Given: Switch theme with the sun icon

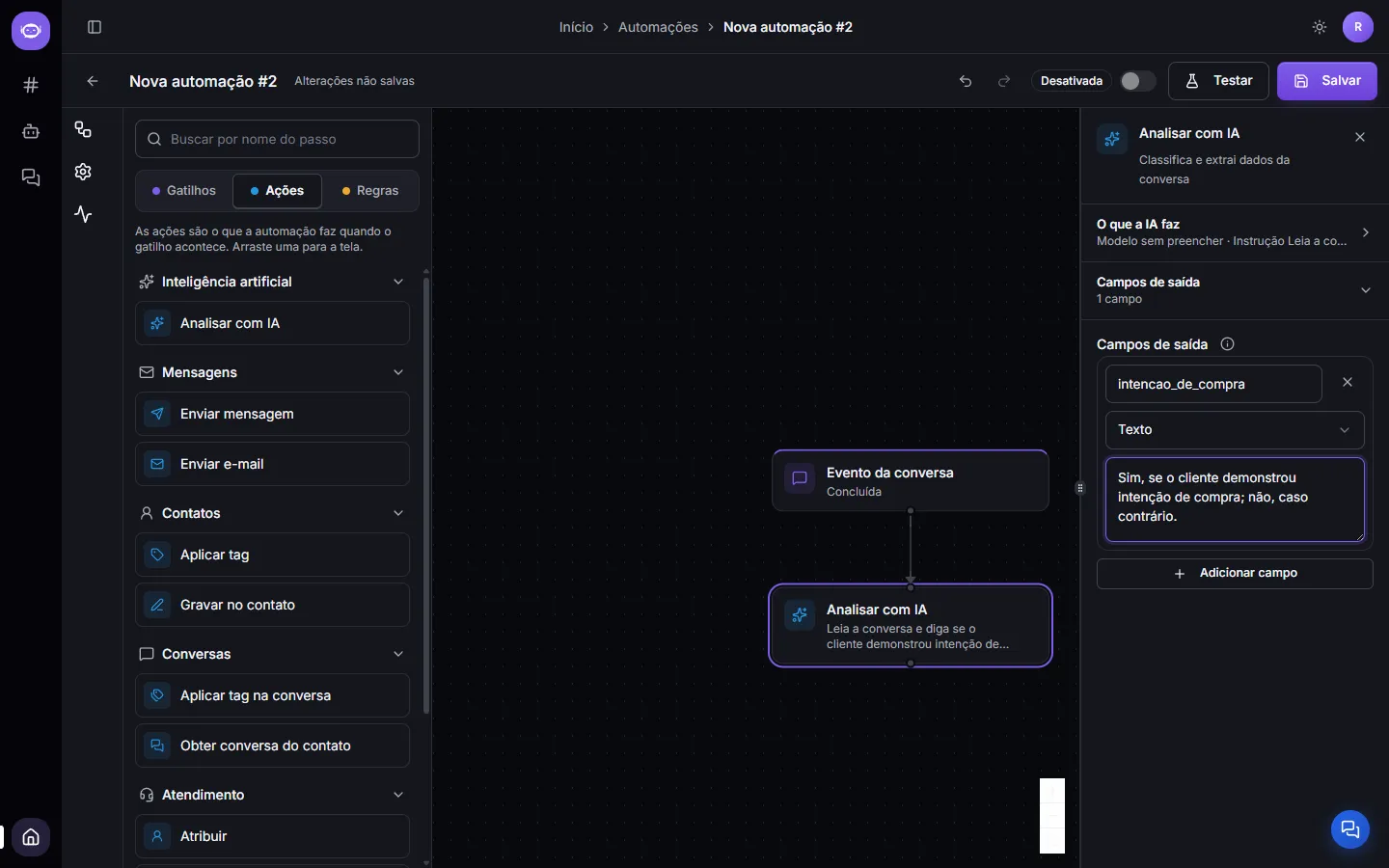Looking at the screenshot, I should pyautogui.click(x=1320, y=27).
